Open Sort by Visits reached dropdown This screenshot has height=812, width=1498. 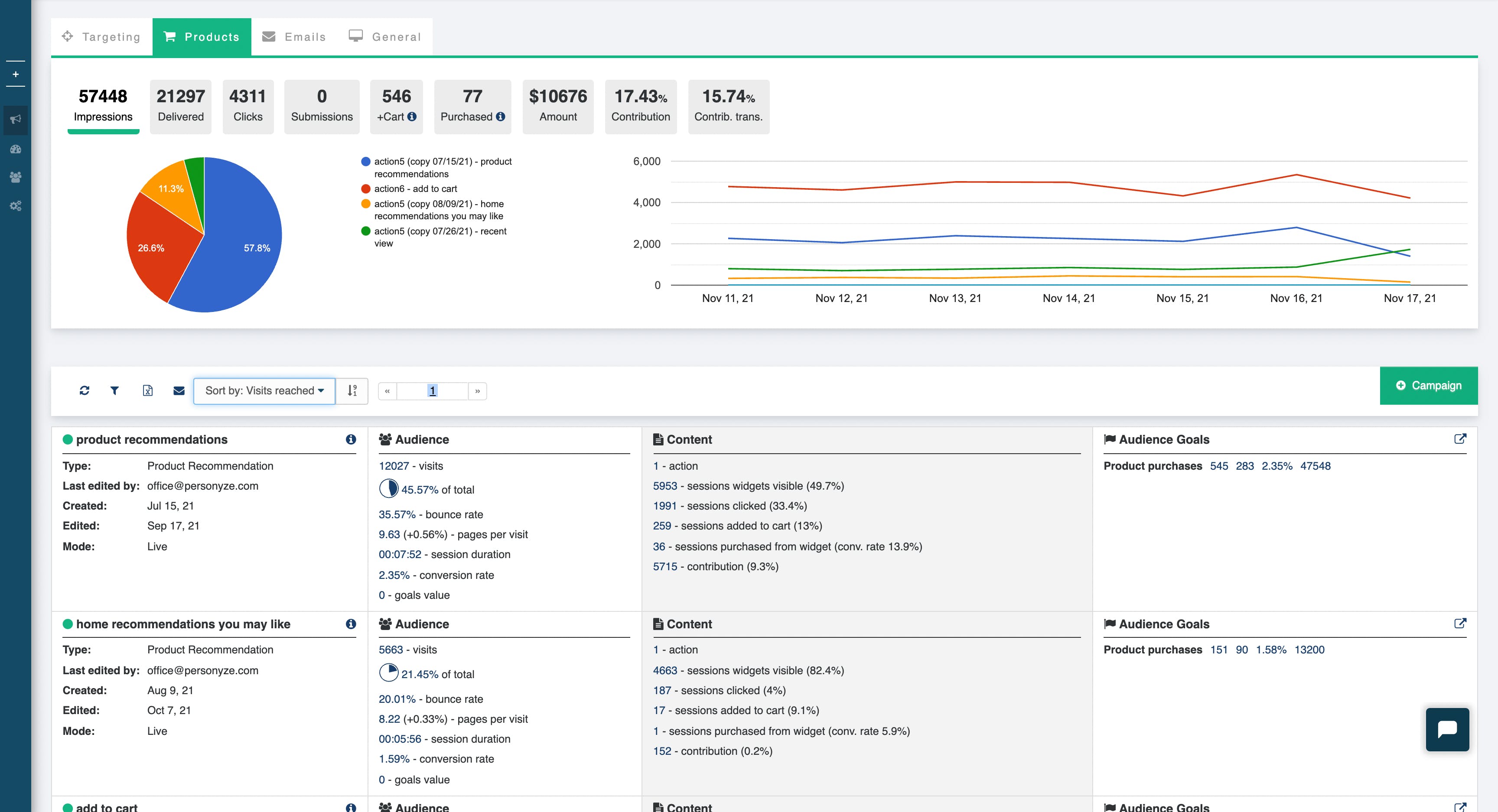point(264,390)
